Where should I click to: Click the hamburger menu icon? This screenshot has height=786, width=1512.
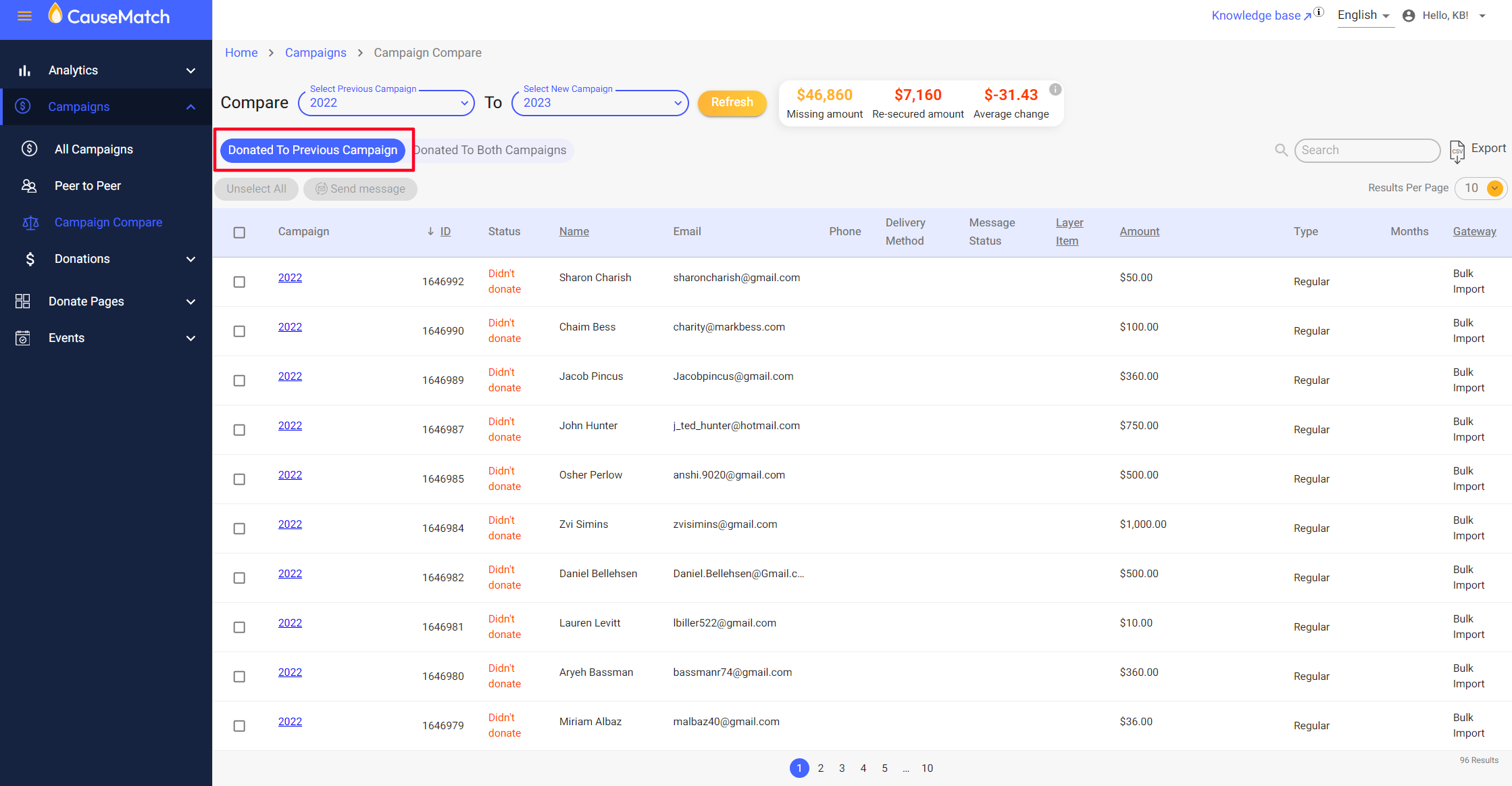(24, 16)
